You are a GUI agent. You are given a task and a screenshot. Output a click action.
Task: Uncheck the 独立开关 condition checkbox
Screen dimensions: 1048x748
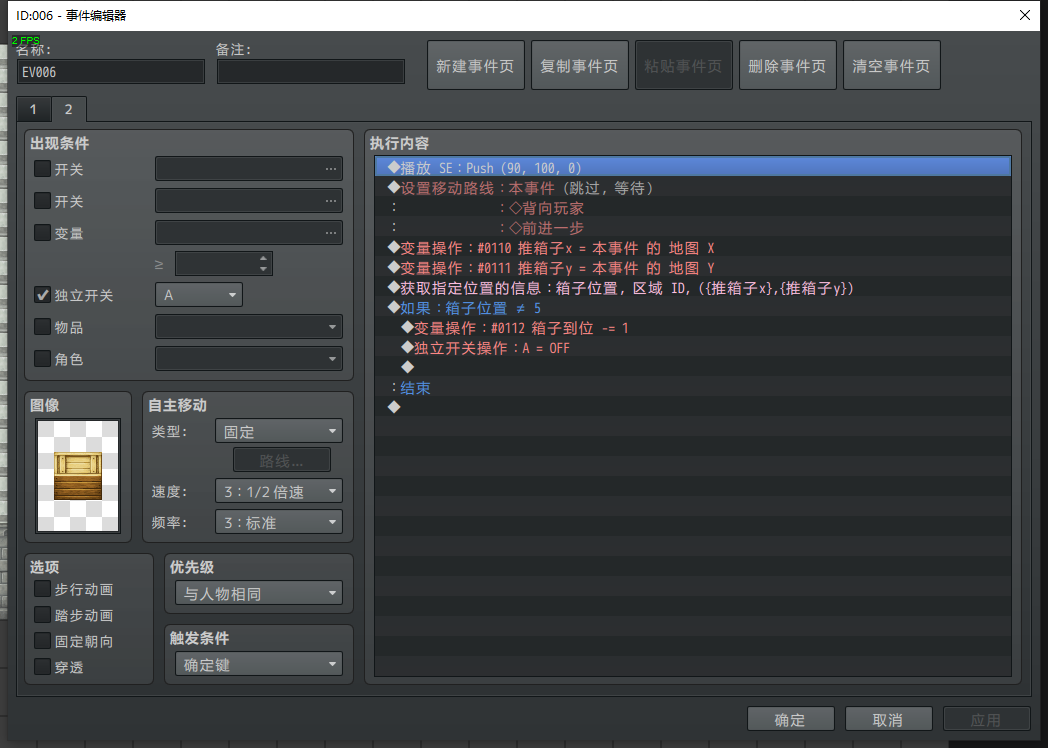[x=42, y=295]
